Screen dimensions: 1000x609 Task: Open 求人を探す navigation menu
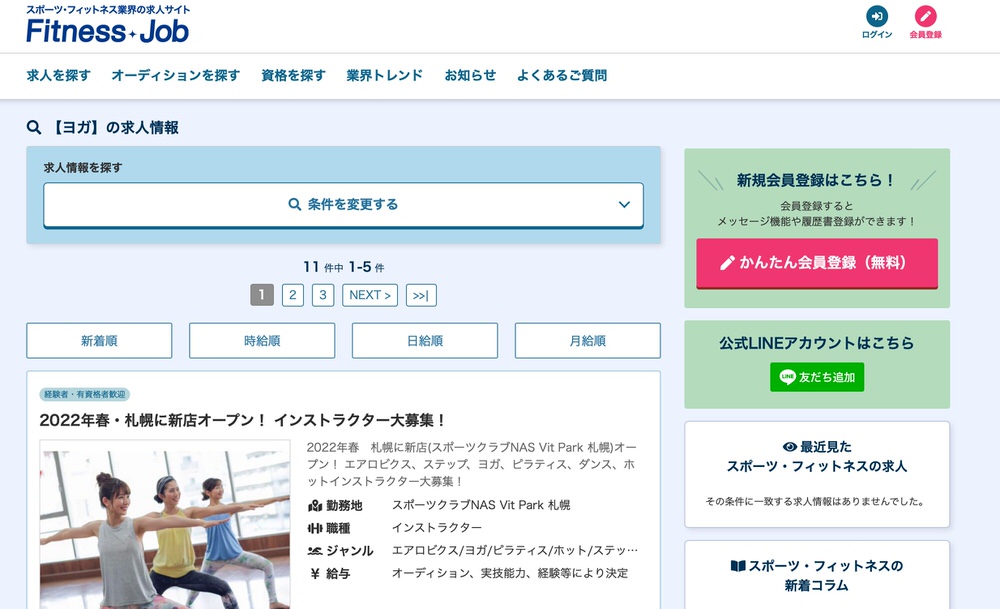click(58, 75)
